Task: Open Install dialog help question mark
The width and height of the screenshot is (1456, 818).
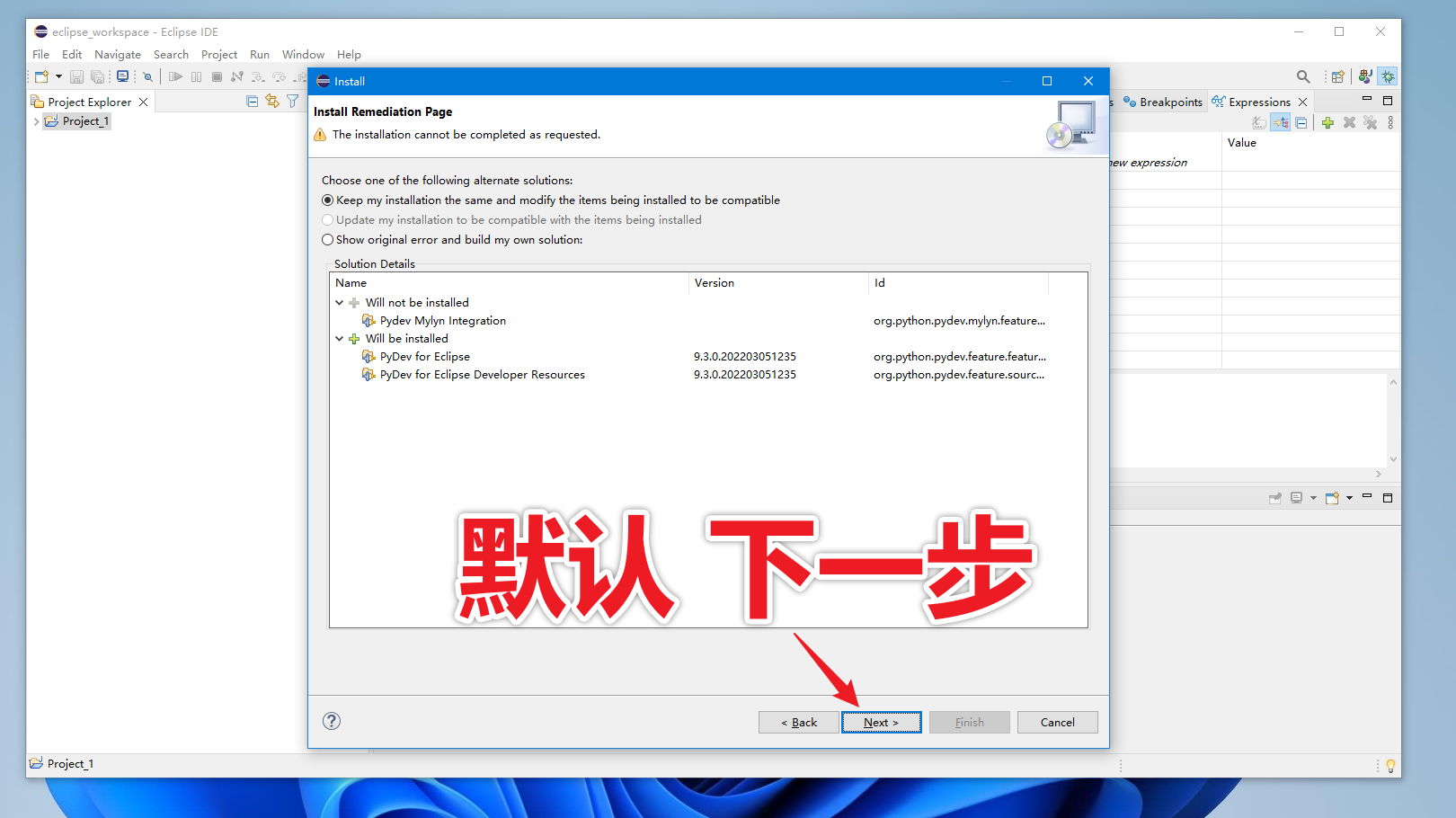Action: point(332,721)
